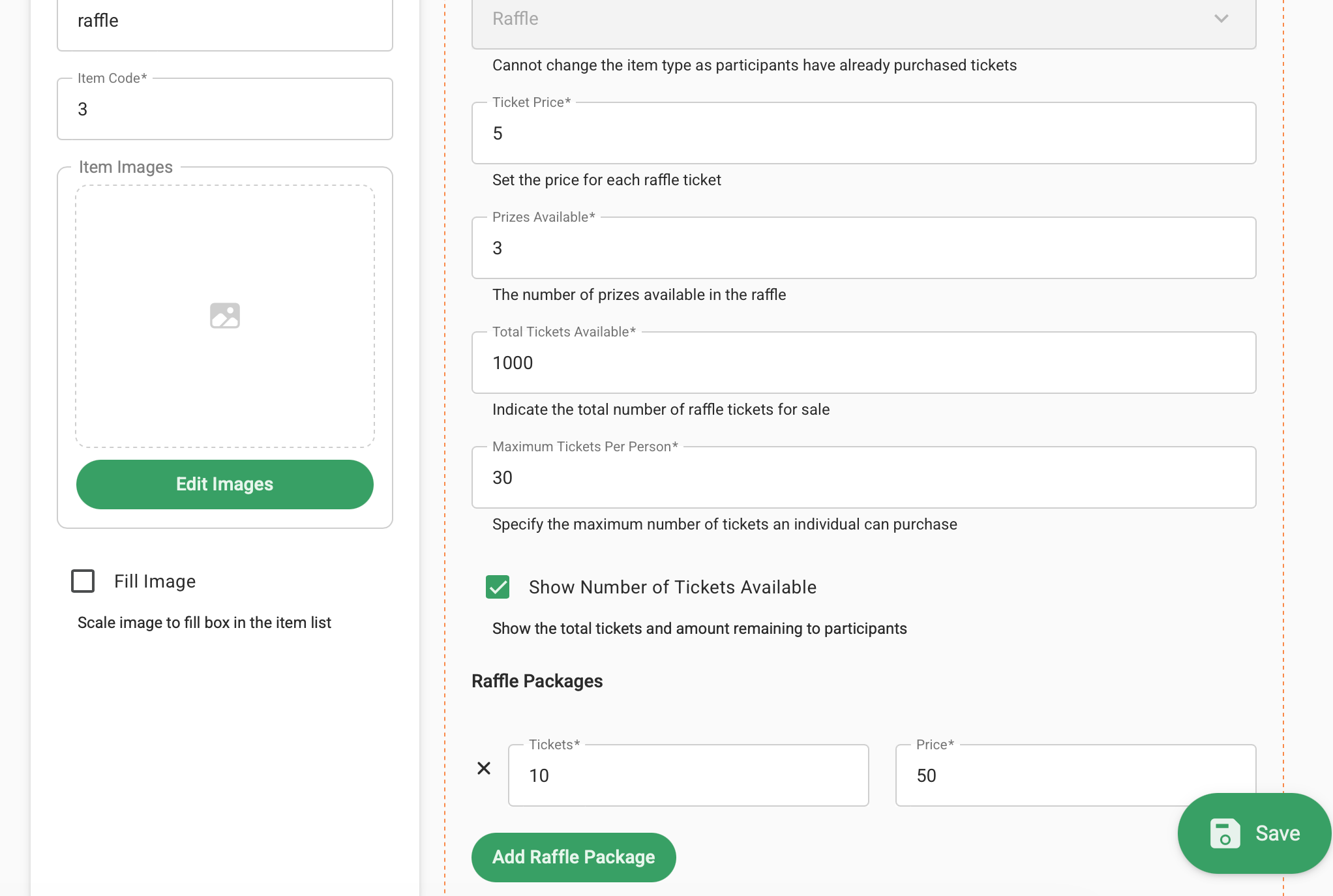Click the dashed Item Images drop area
This screenshot has width=1333, height=896.
click(x=225, y=391)
